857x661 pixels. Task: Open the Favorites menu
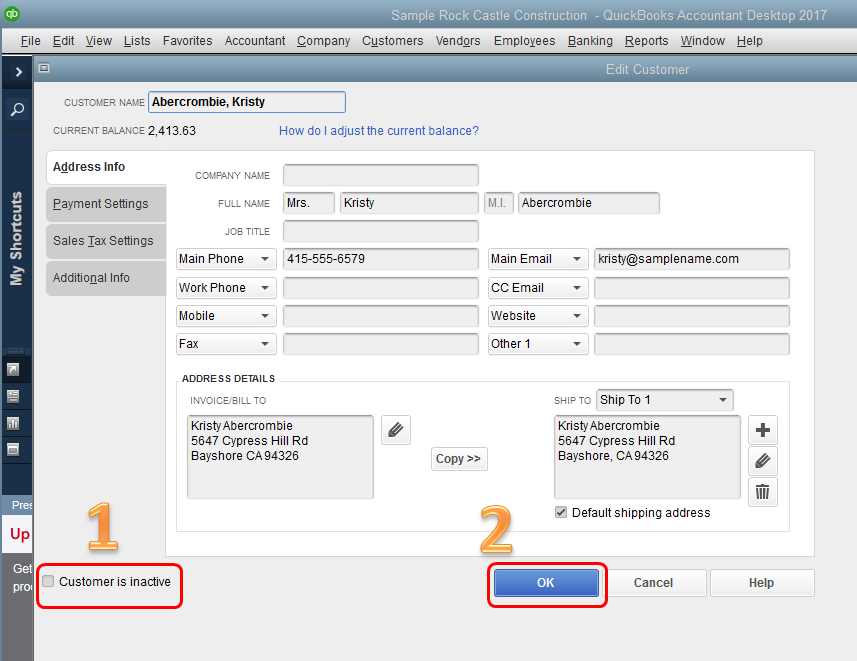pos(187,41)
